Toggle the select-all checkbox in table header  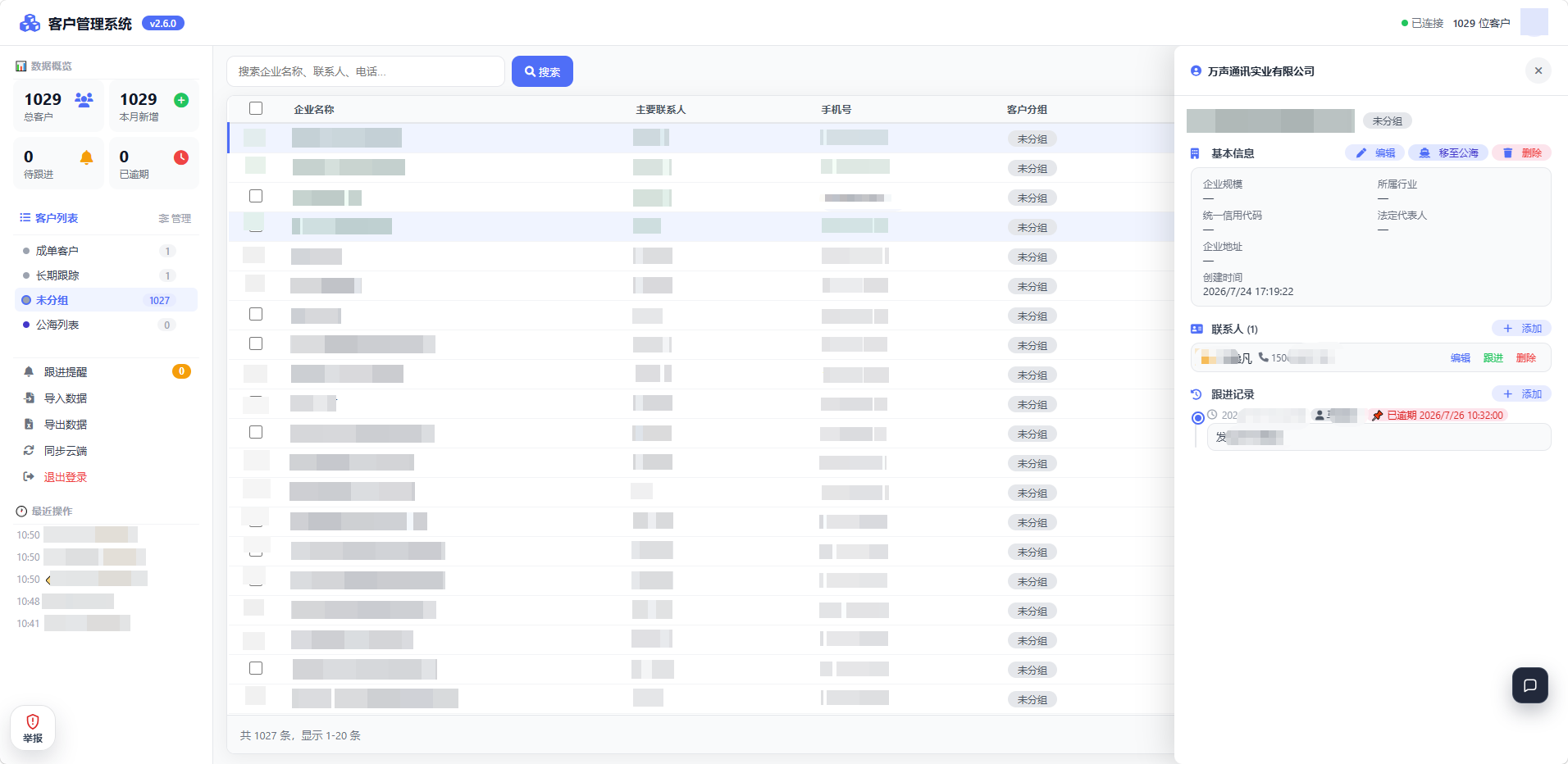point(256,108)
